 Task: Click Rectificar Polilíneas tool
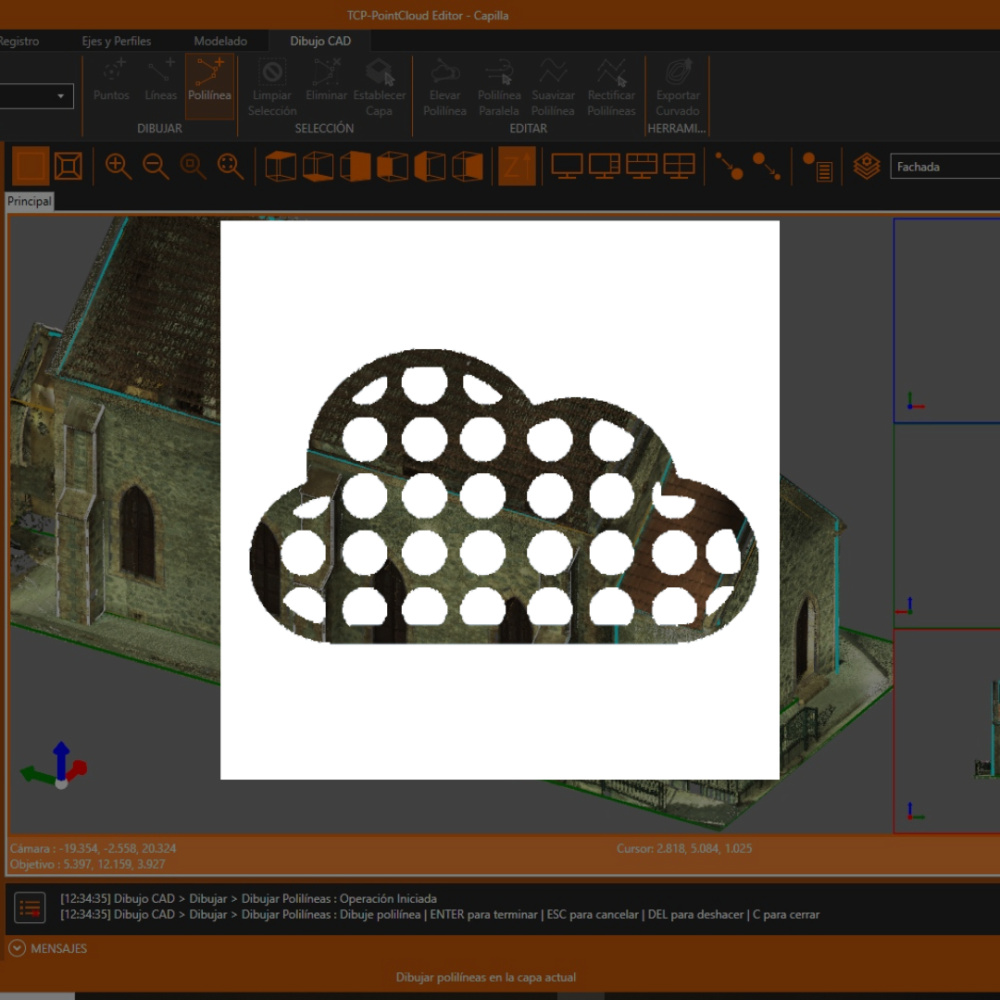[x=611, y=88]
